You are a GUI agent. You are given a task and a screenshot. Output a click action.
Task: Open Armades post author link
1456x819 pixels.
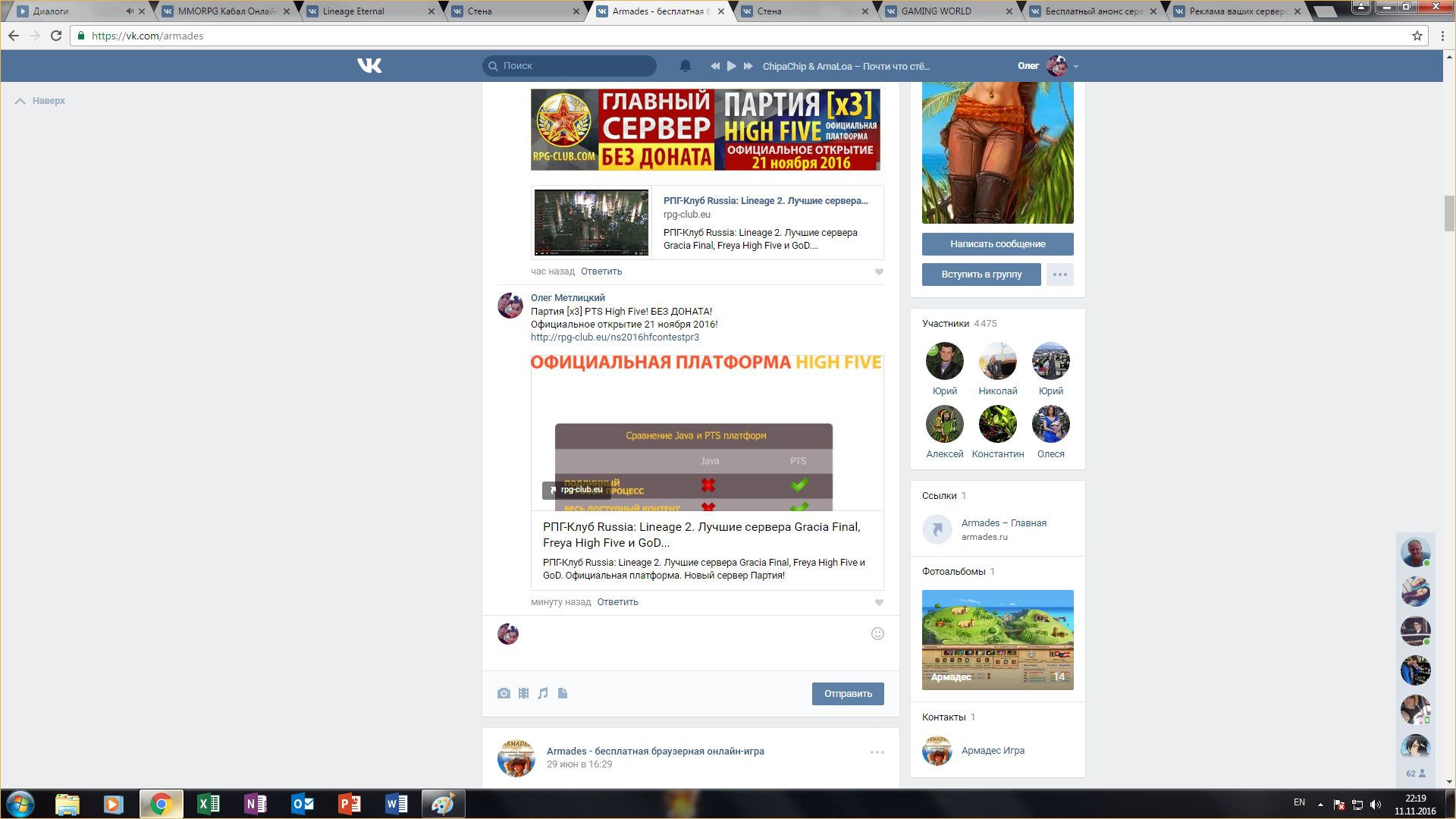coord(655,752)
